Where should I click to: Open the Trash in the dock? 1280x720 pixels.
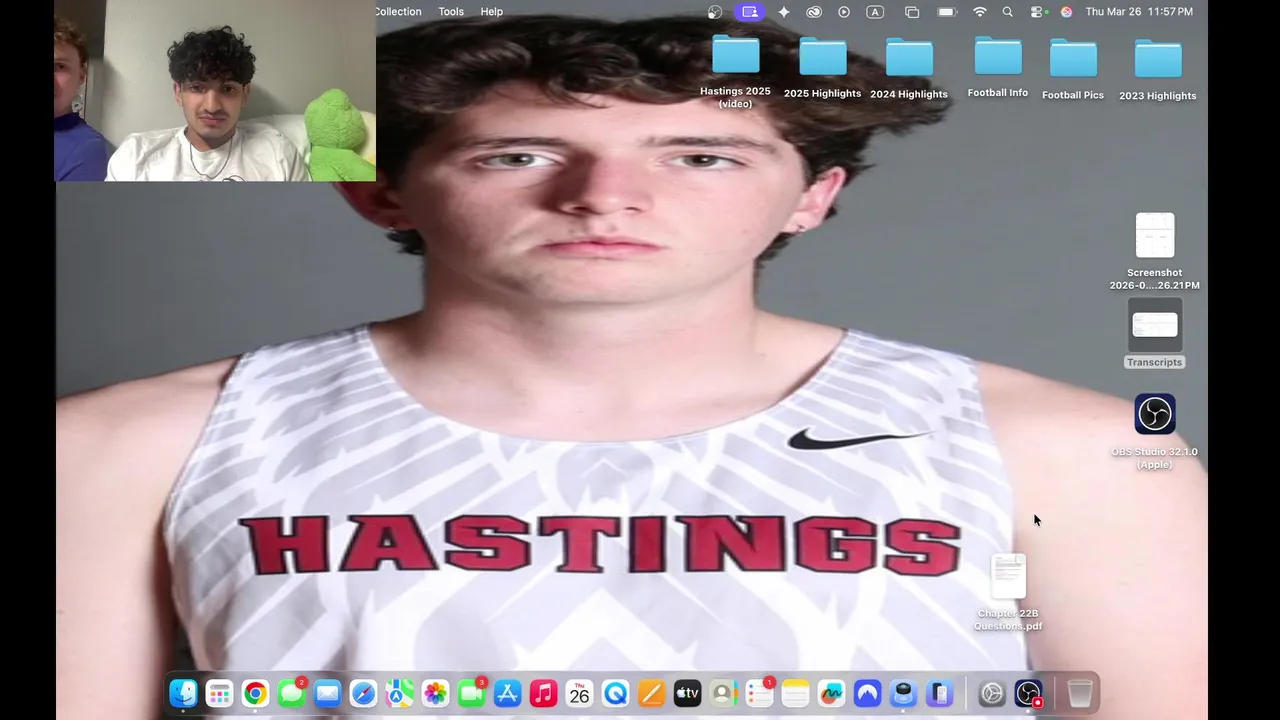coord(1080,693)
